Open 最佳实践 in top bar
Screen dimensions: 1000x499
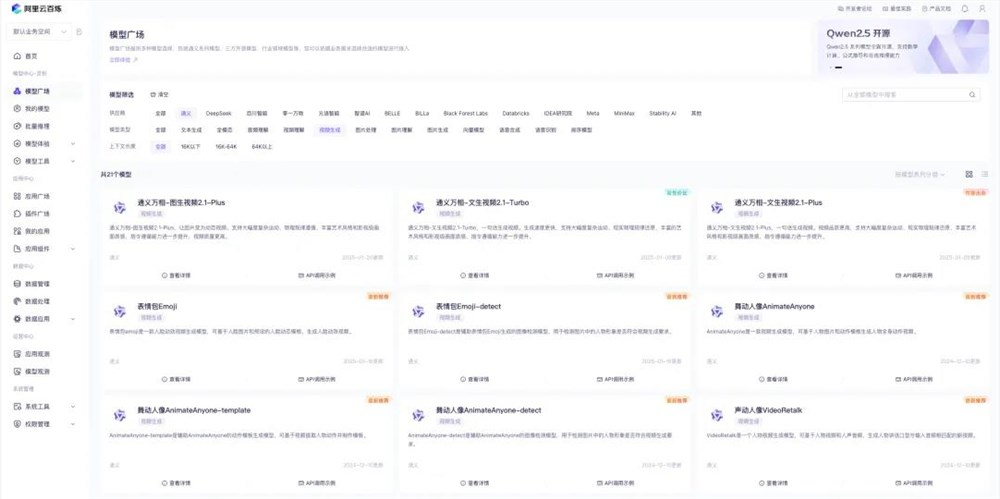(x=897, y=9)
